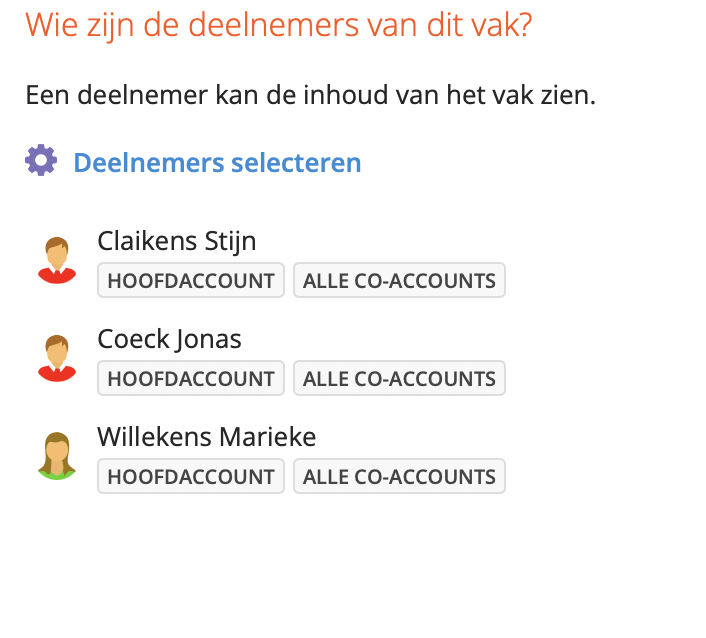Click the description sentence about inhoud
This screenshot has height=638, width=706.
pos(311,95)
